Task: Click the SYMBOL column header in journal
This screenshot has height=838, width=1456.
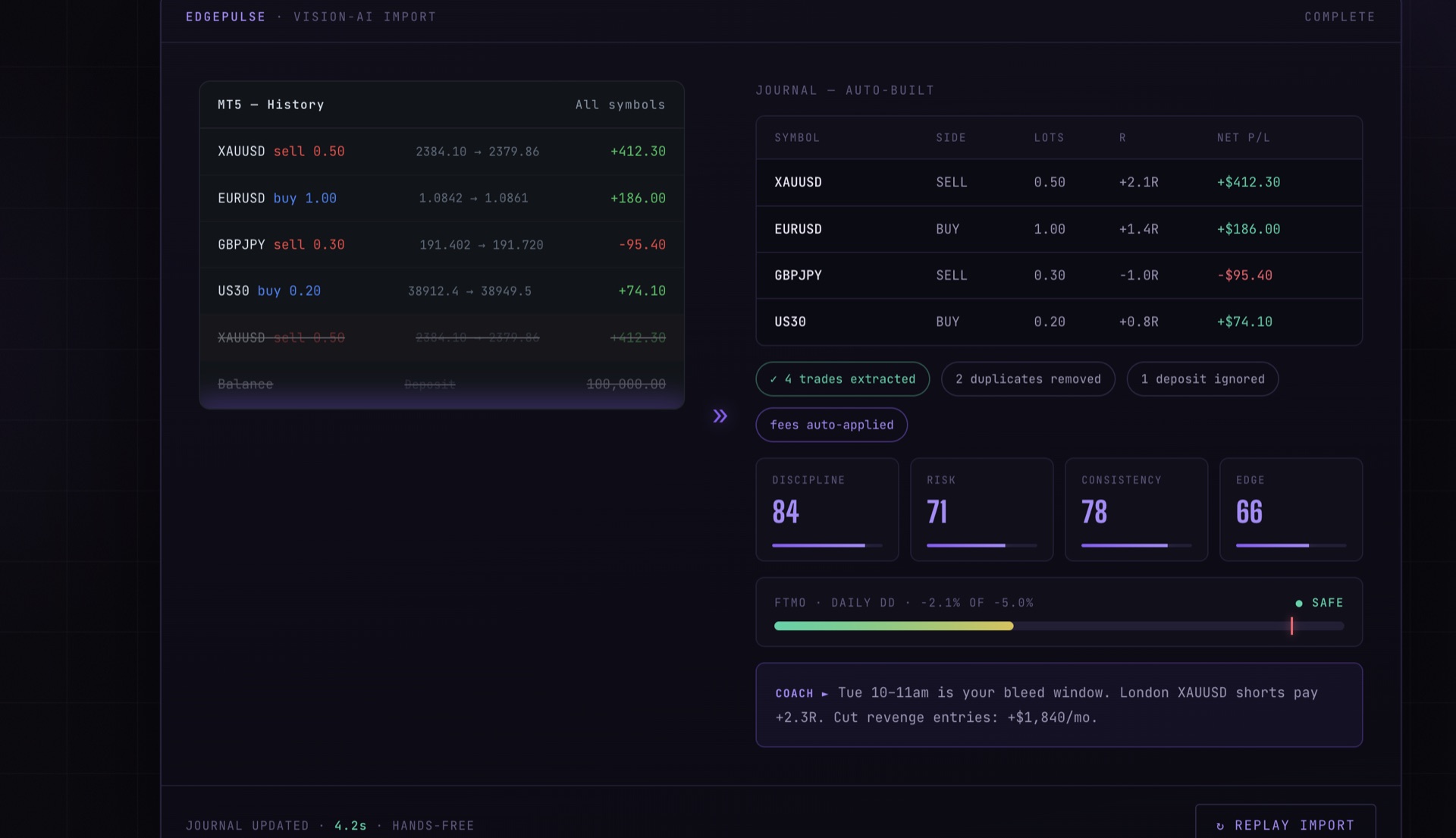Action: 796,138
